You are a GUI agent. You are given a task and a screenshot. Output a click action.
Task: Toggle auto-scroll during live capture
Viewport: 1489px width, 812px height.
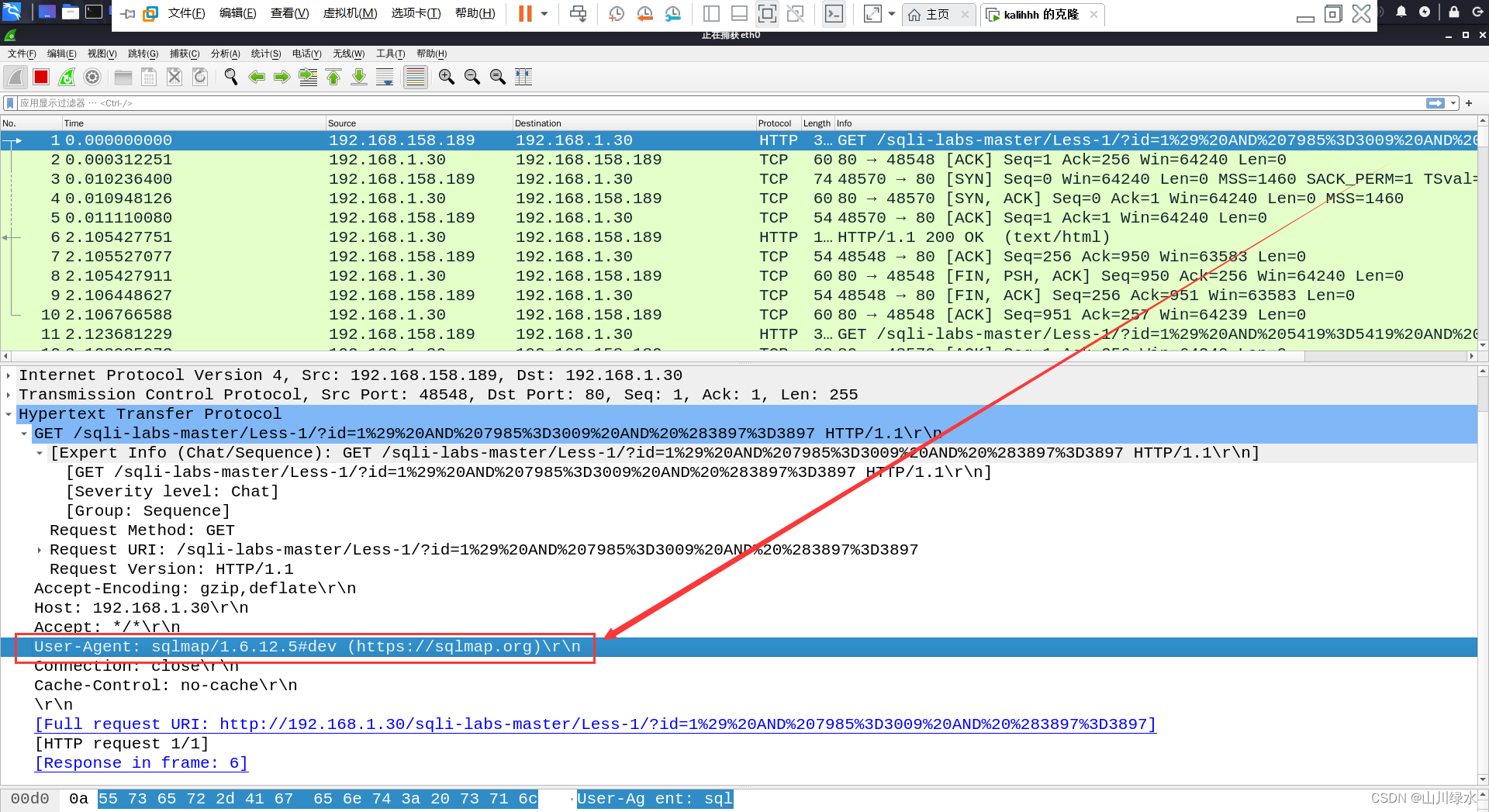click(385, 77)
